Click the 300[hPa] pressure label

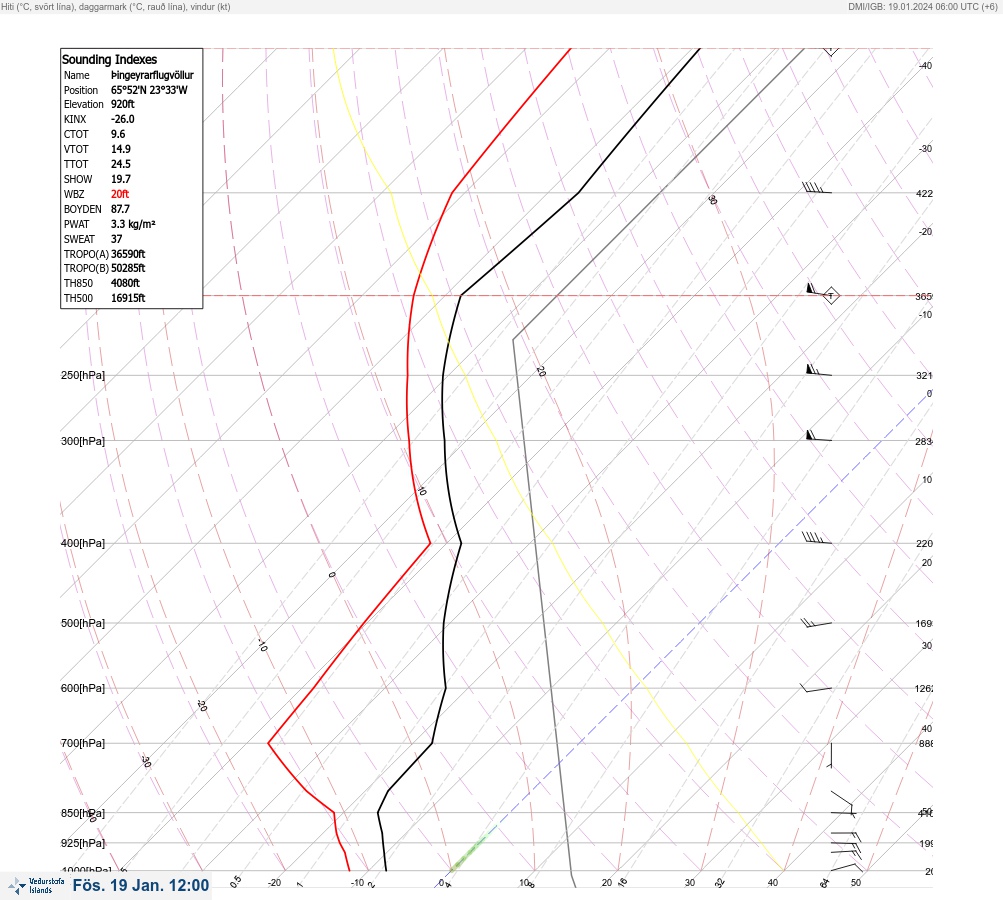pos(83,441)
